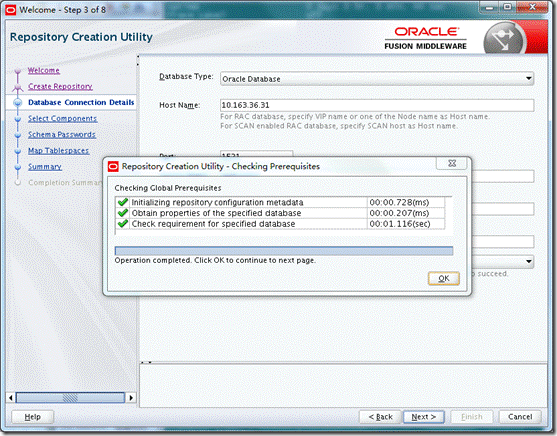This screenshot has height=436, width=557.
Task: Close the Checking Prerequisites dialog
Action: pyautogui.click(x=451, y=163)
